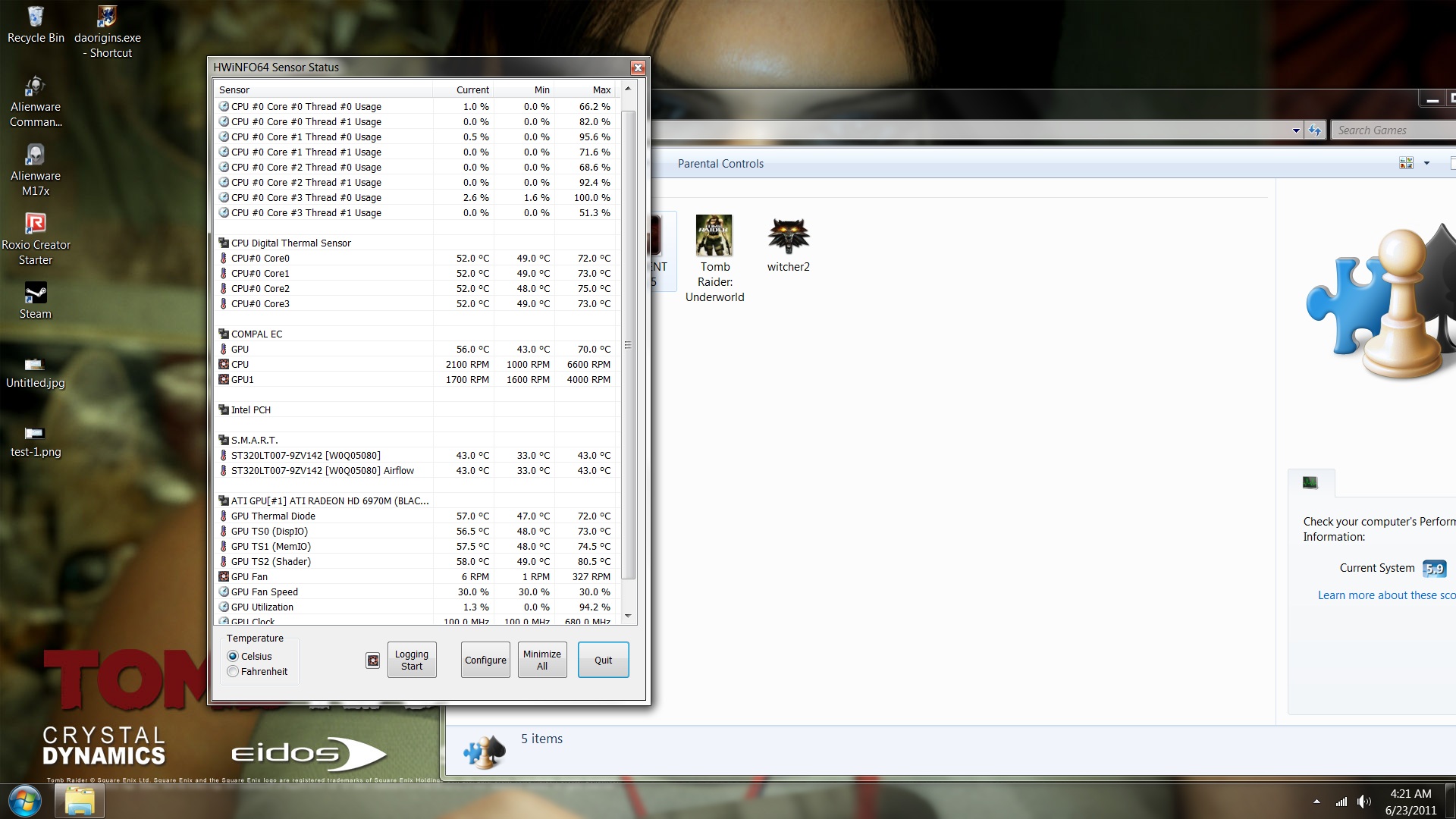Select the Untitled.jpg desktop file

point(35,372)
